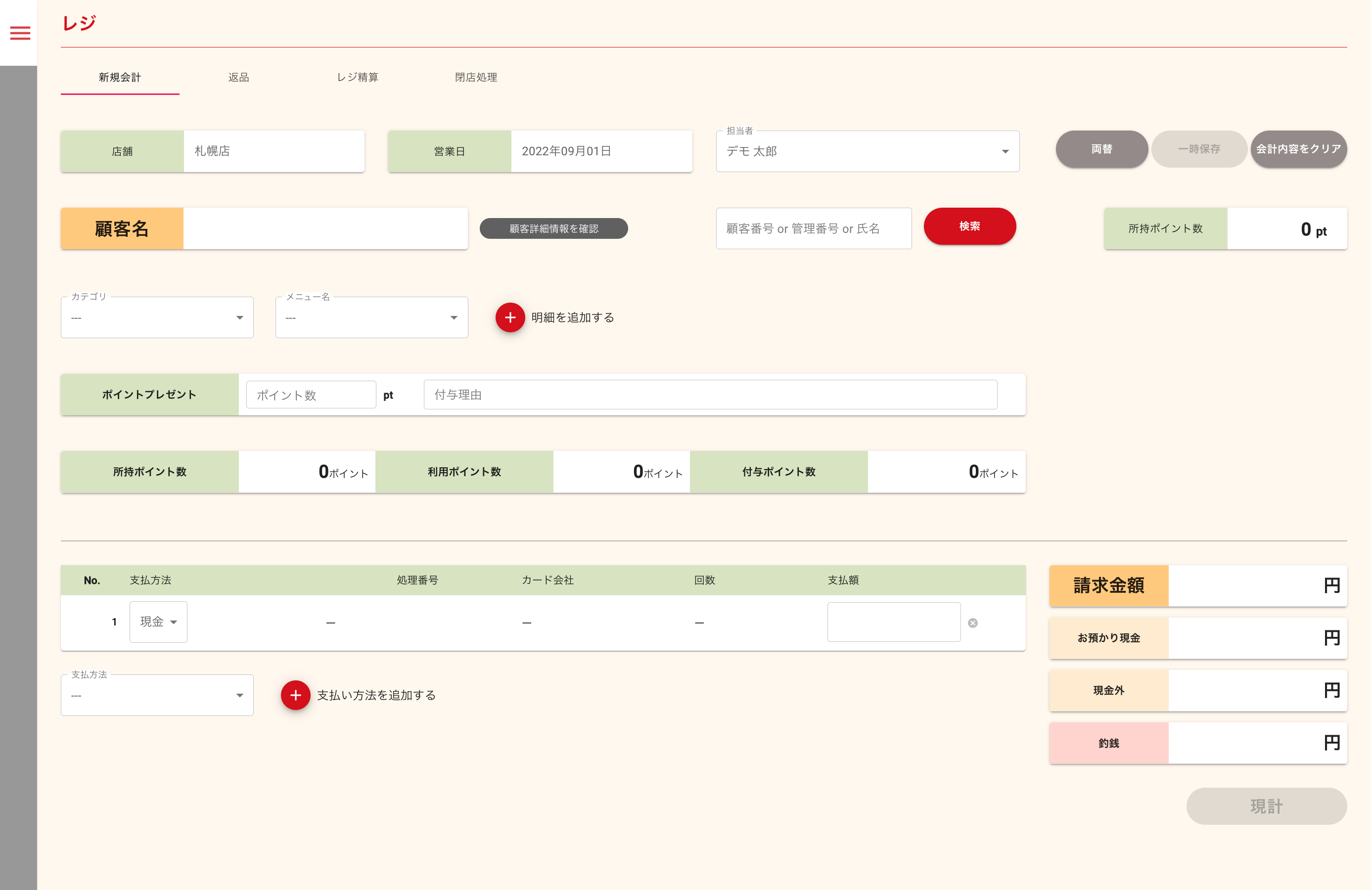The image size is (1372, 890).
Task: Remove payment row 1 with the x icon
Action: pyautogui.click(x=972, y=623)
